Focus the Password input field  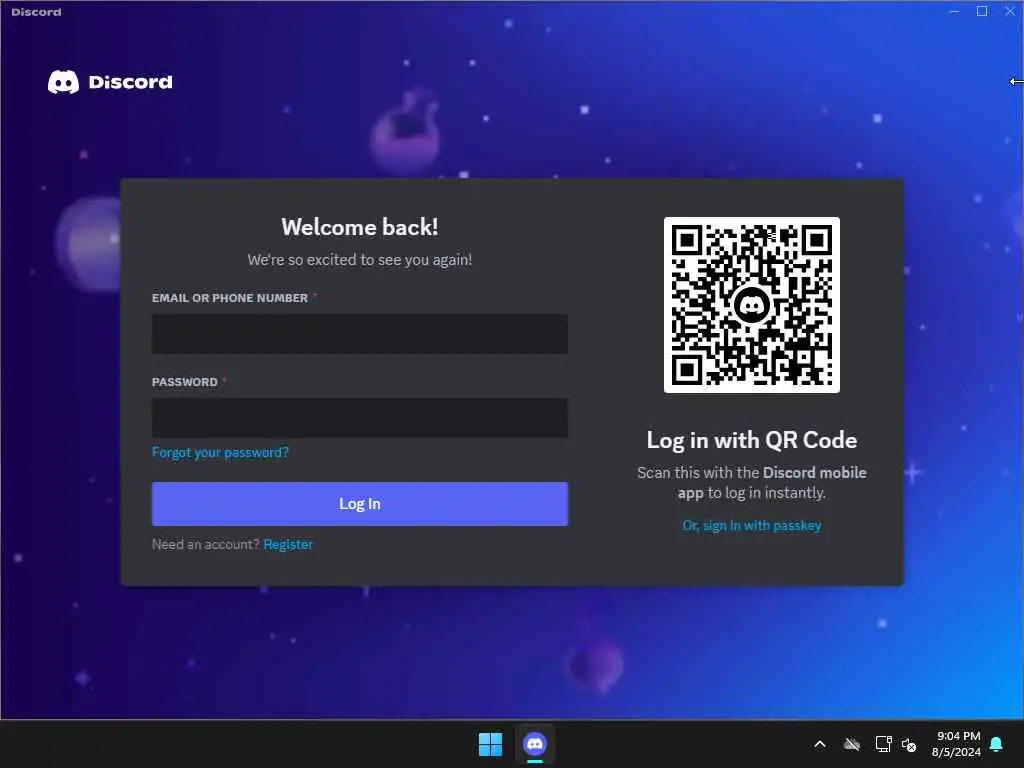pyautogui.click(x=360, y=418)
